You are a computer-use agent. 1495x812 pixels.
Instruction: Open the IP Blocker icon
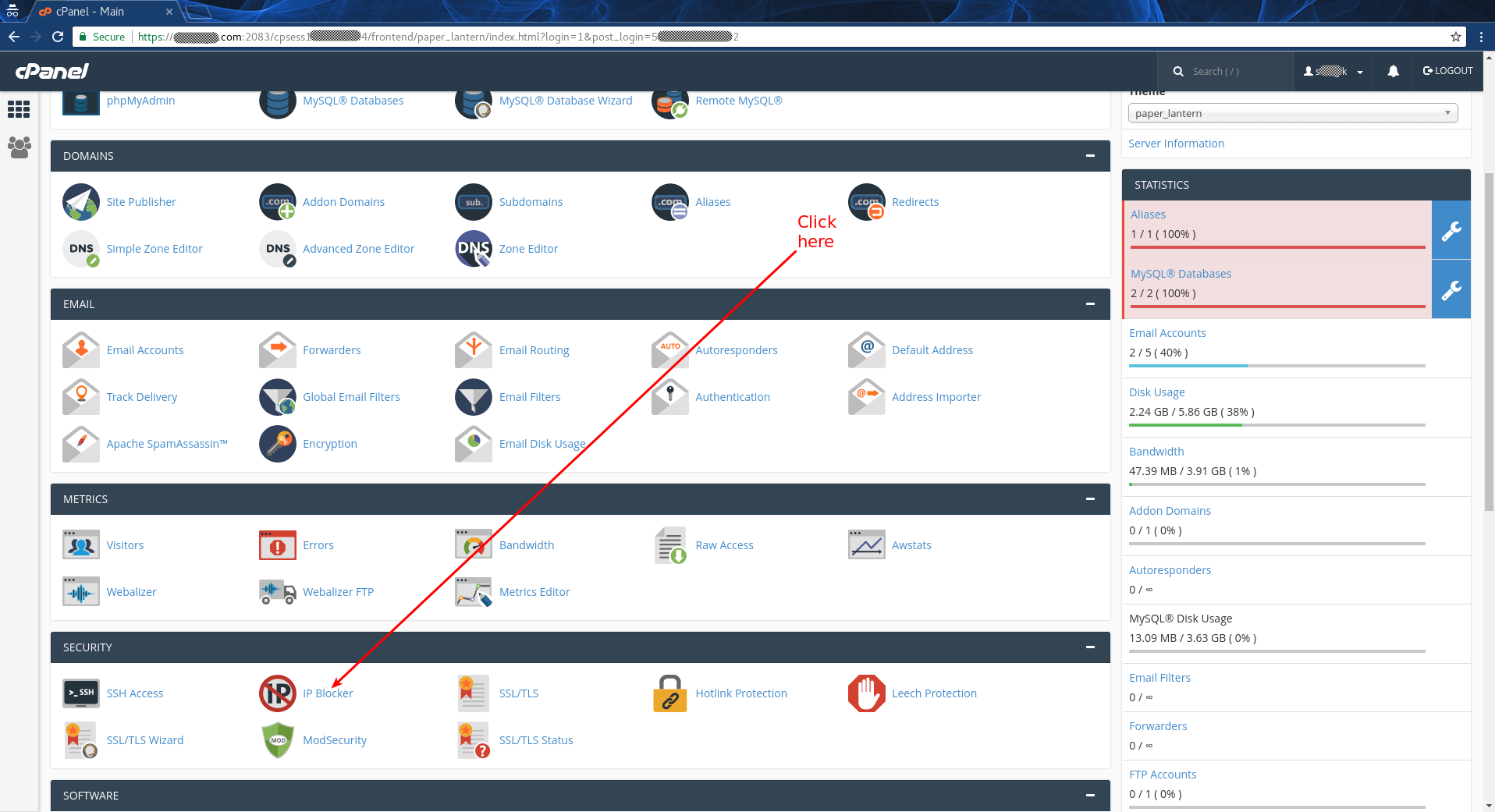tap(278, 693)
